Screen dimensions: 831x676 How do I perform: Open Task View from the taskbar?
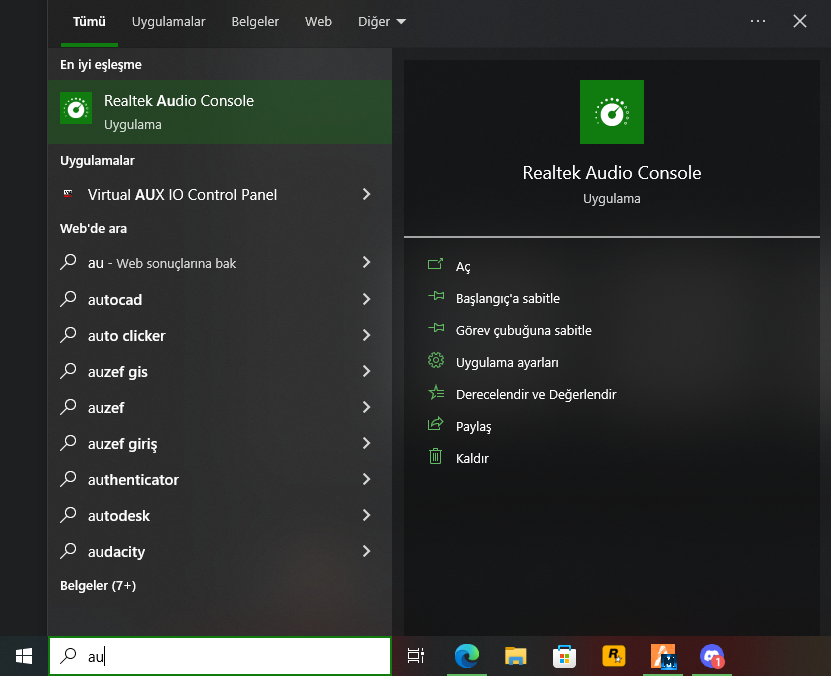coord(416,656)
